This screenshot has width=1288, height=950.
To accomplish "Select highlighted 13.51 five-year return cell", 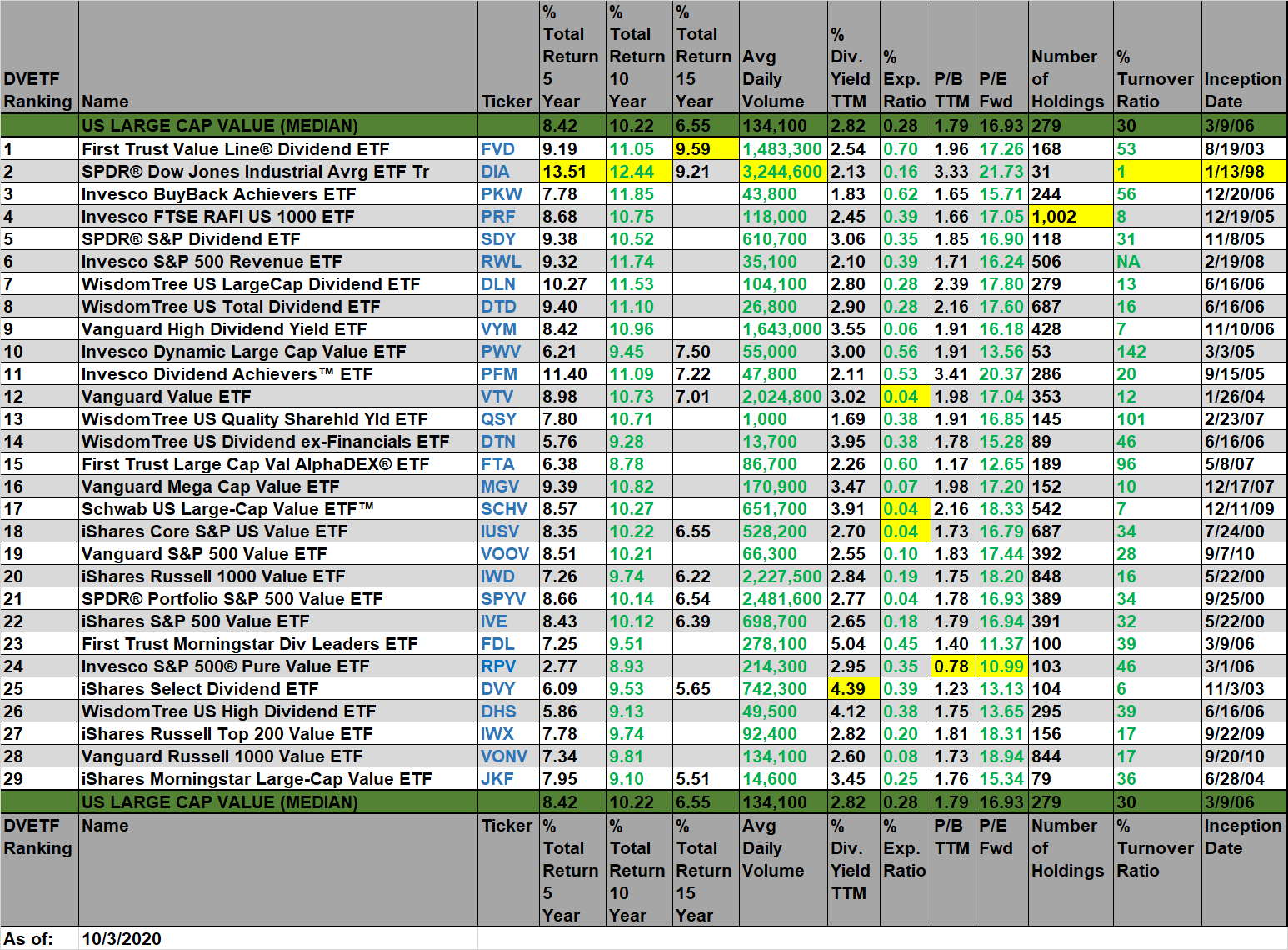I will coord(573,172).
